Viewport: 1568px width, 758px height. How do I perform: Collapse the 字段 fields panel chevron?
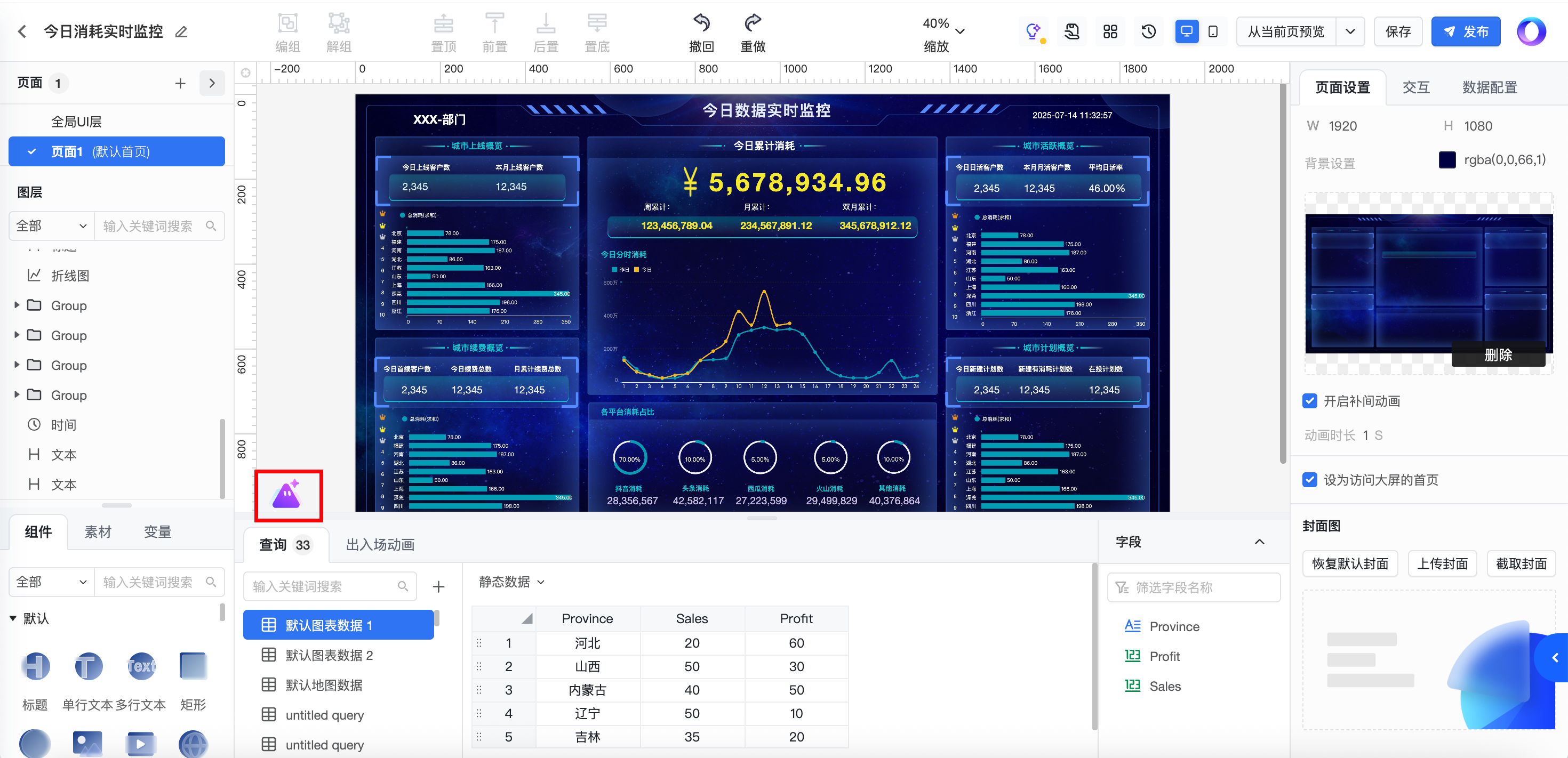(x=1259, y=542)
